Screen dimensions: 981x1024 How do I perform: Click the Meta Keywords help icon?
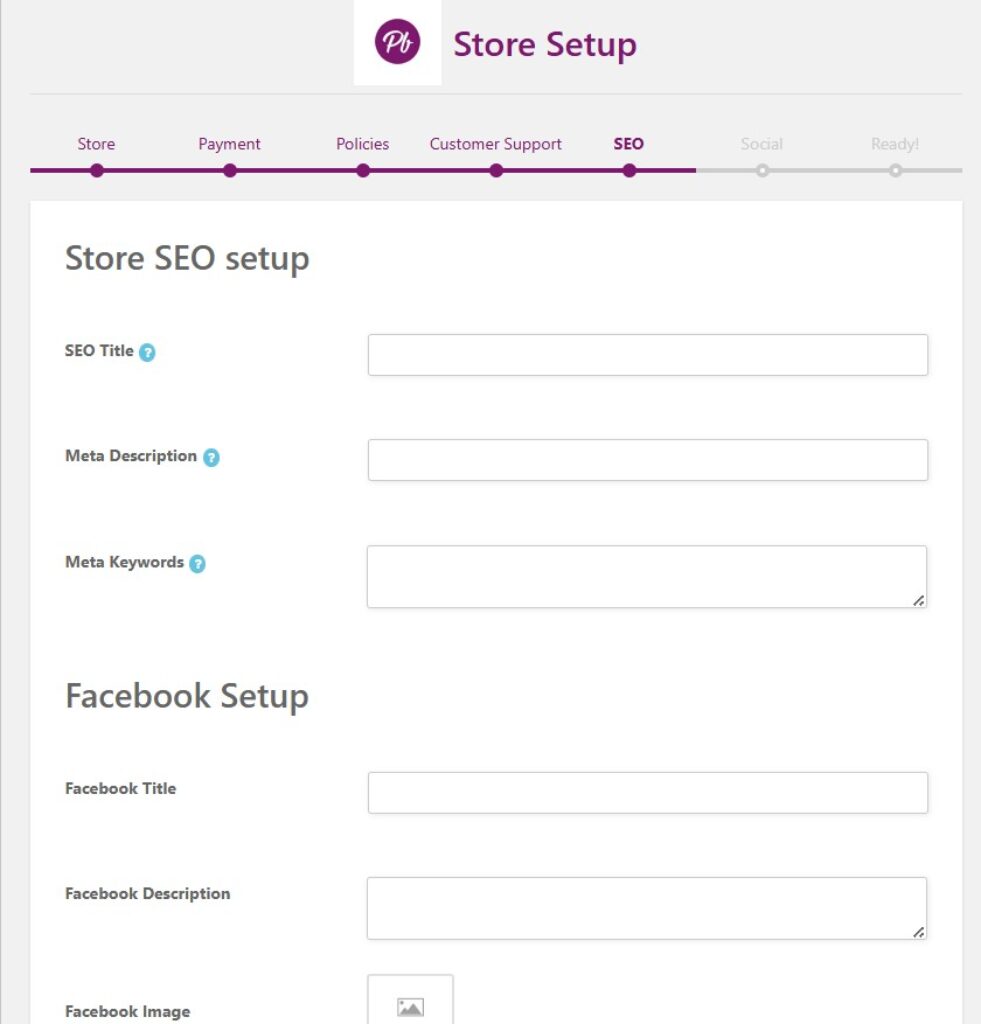point(198,564)
